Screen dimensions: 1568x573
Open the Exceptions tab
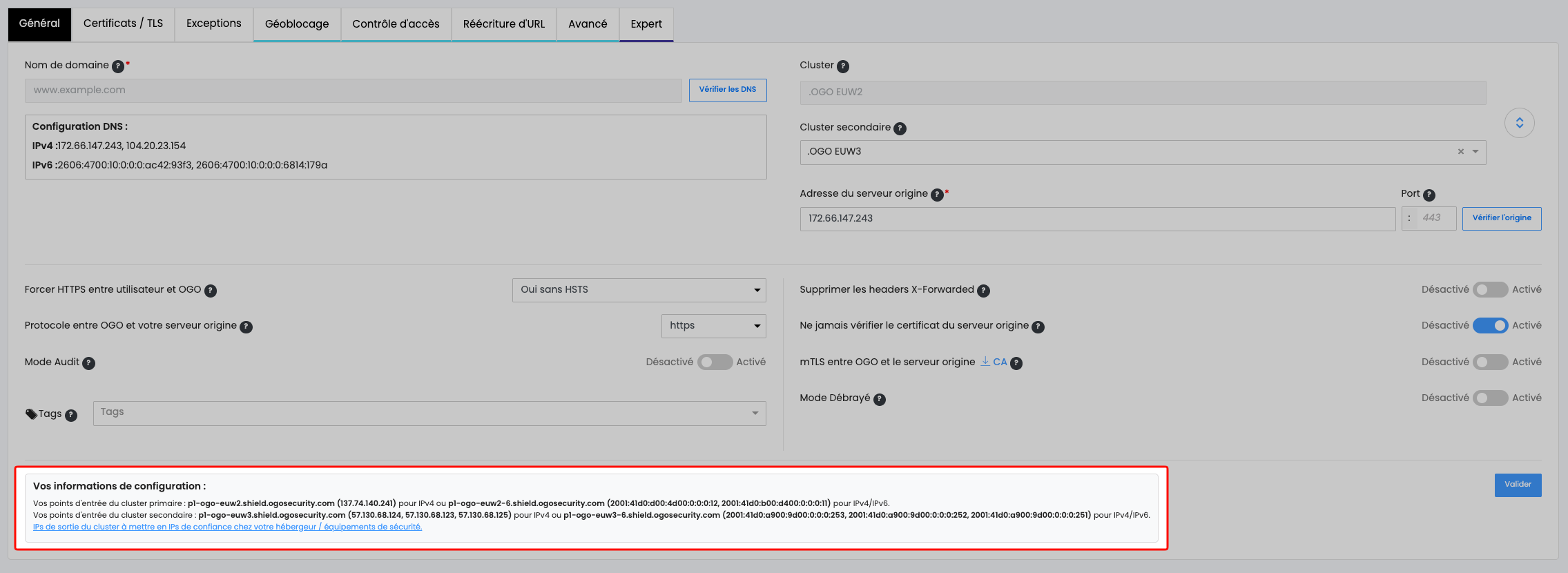point(214,24)
